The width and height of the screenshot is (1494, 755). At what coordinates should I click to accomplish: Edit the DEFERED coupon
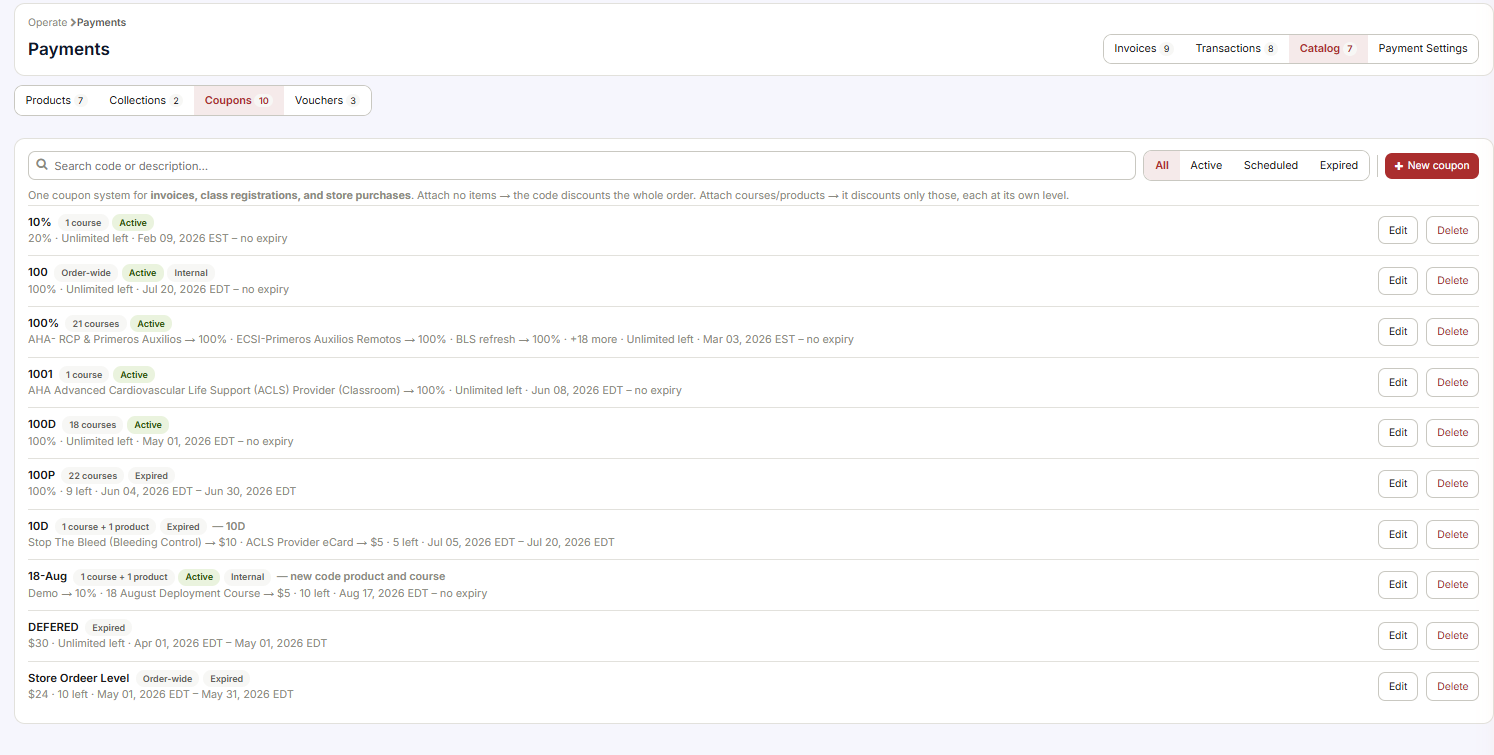point(1398,635)
